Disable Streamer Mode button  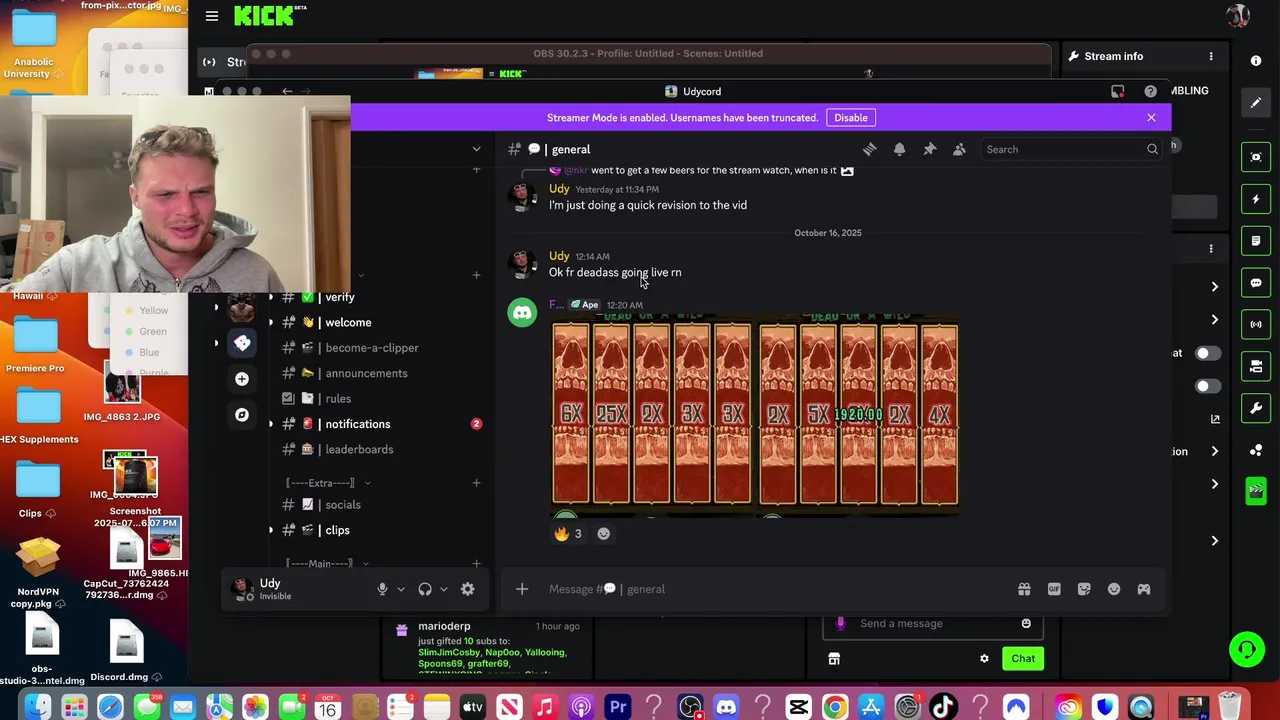point(851,117)
